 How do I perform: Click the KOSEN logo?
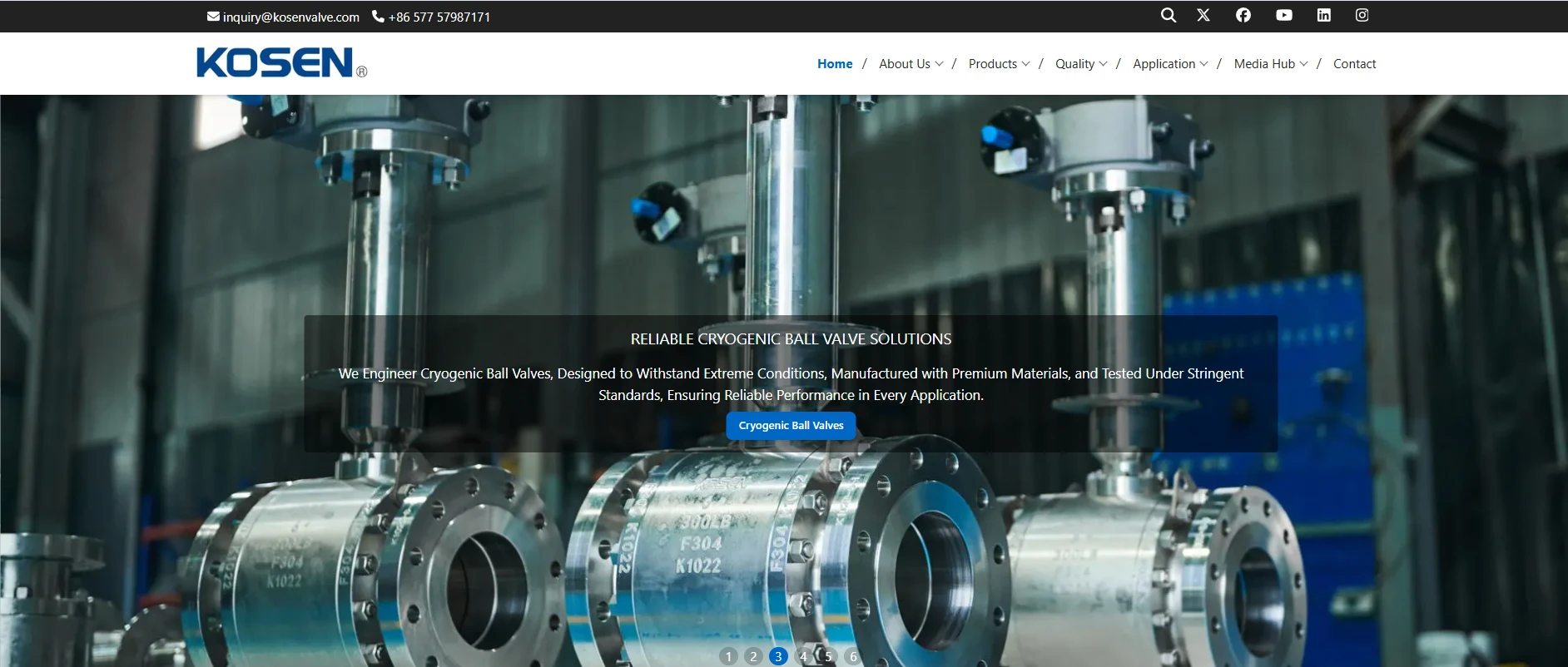[x=281, y=63]
